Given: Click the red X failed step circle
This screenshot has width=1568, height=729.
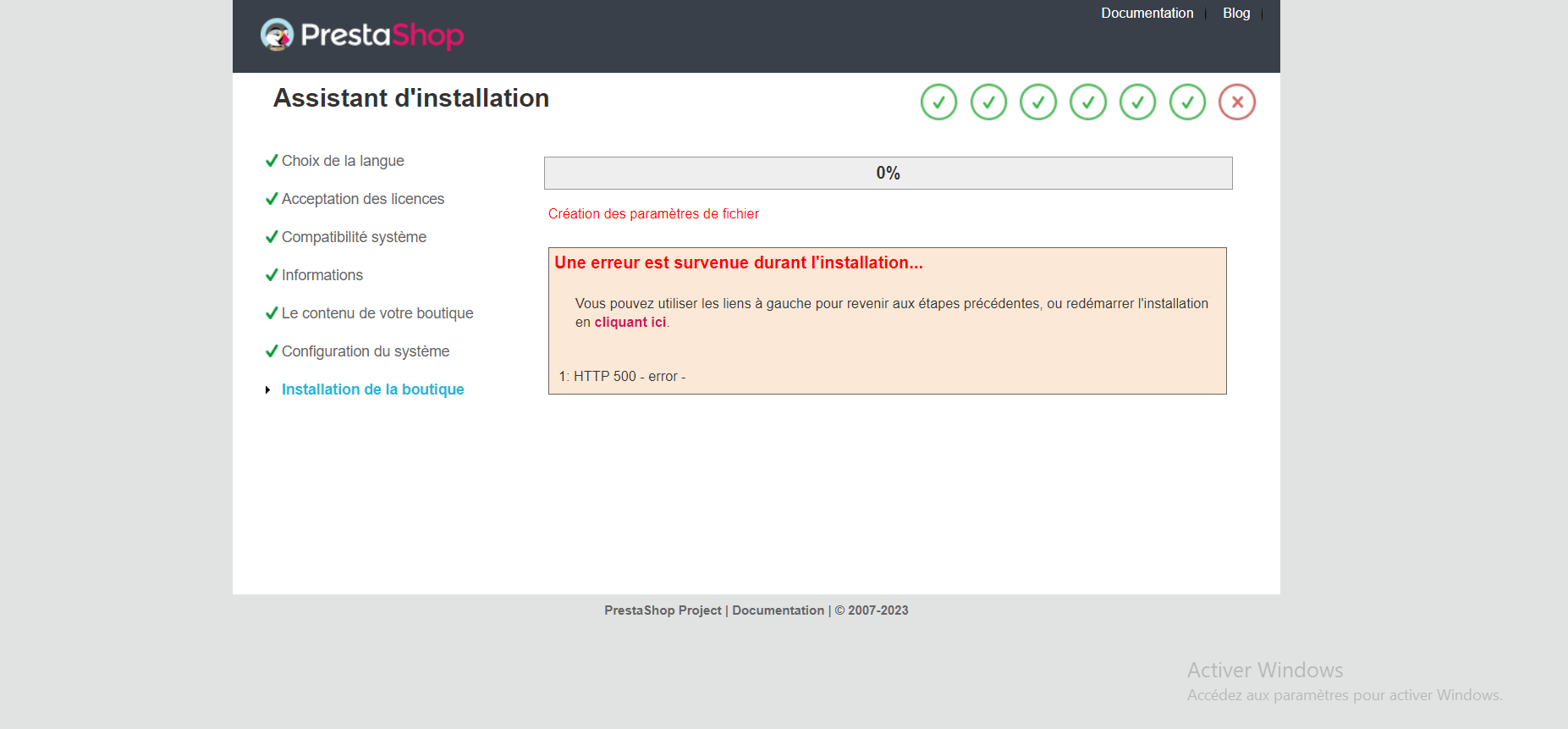Looking at the screenshot, I should pyautogui.click(x=1237, y=102).
